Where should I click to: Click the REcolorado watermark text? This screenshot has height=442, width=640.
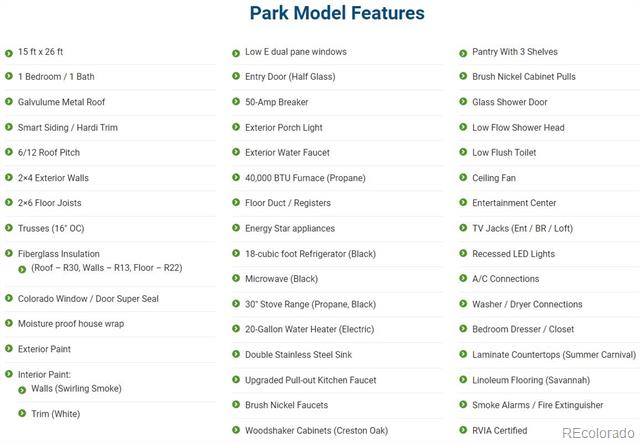[x=598, y=433]
